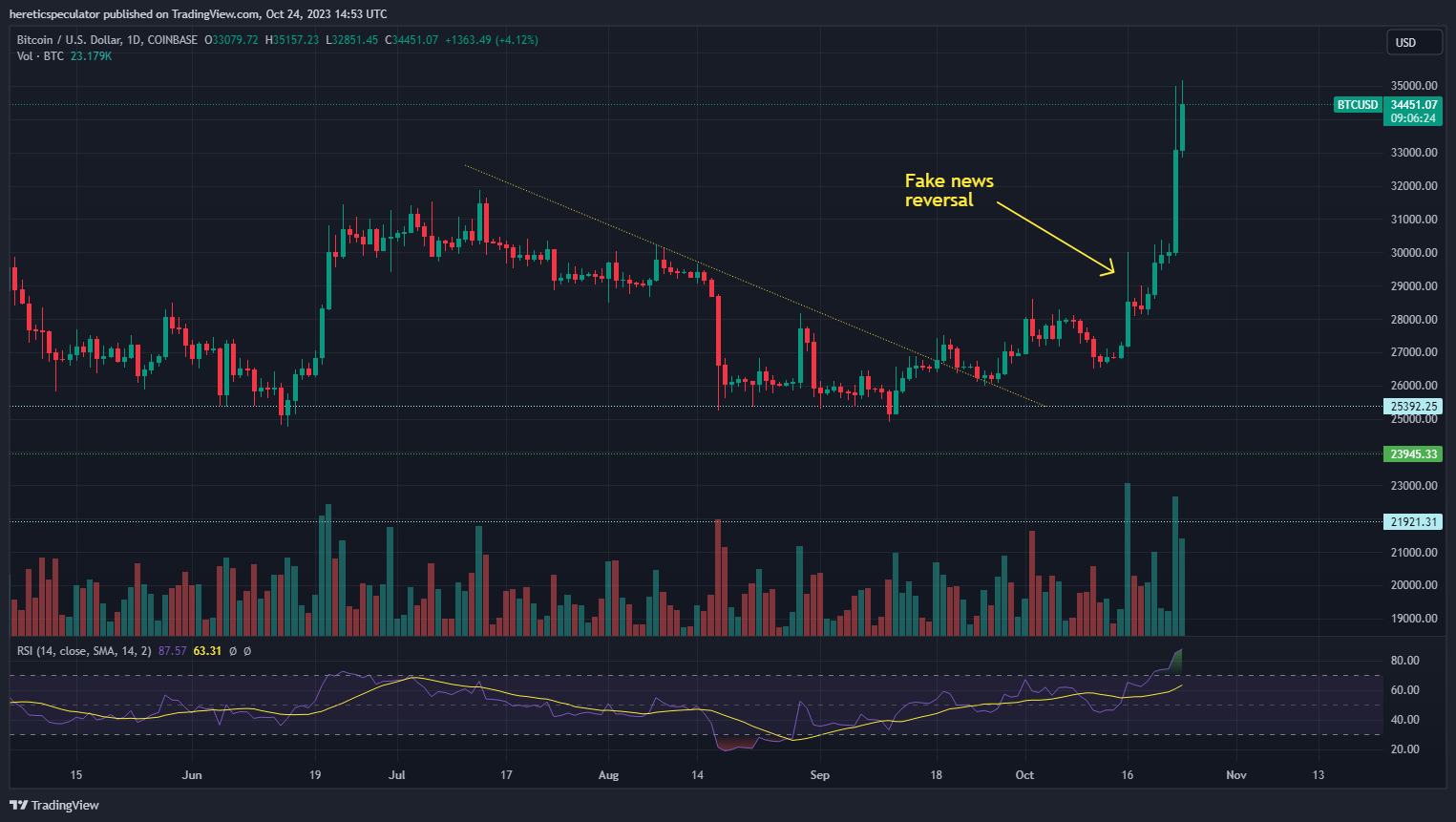This screenshot has width=1456, height=822.
Task: Open the USD currency selector
Action: [1414, 42]
